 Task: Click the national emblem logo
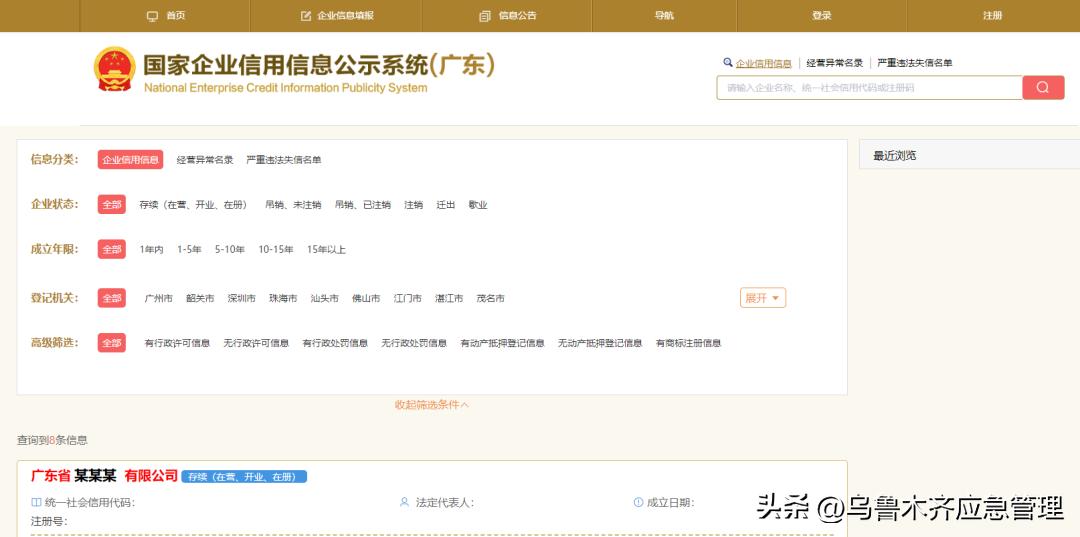click(x=115, y=70)
